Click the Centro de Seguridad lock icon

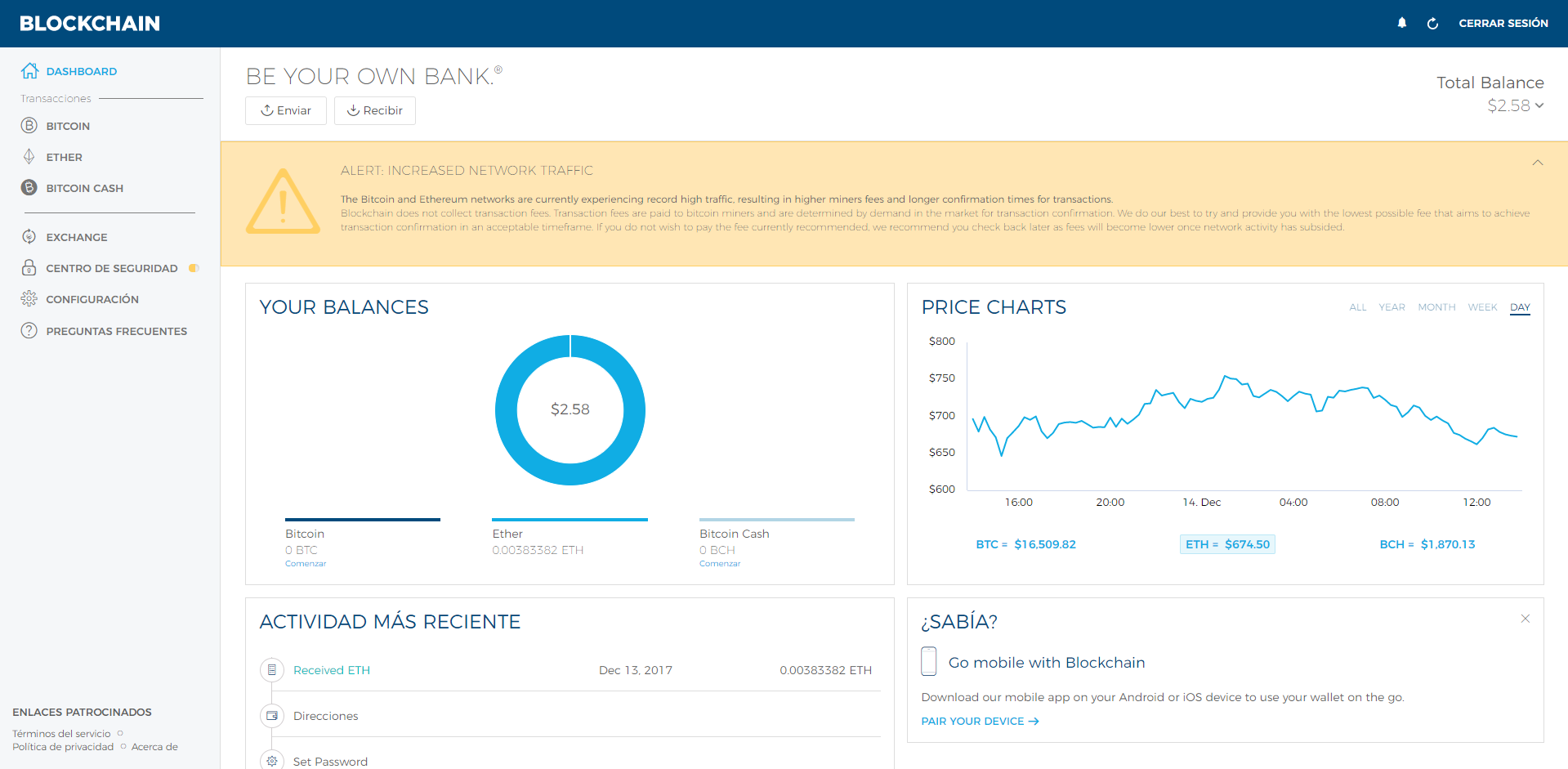pyautogui.click(x=29, y=268)
